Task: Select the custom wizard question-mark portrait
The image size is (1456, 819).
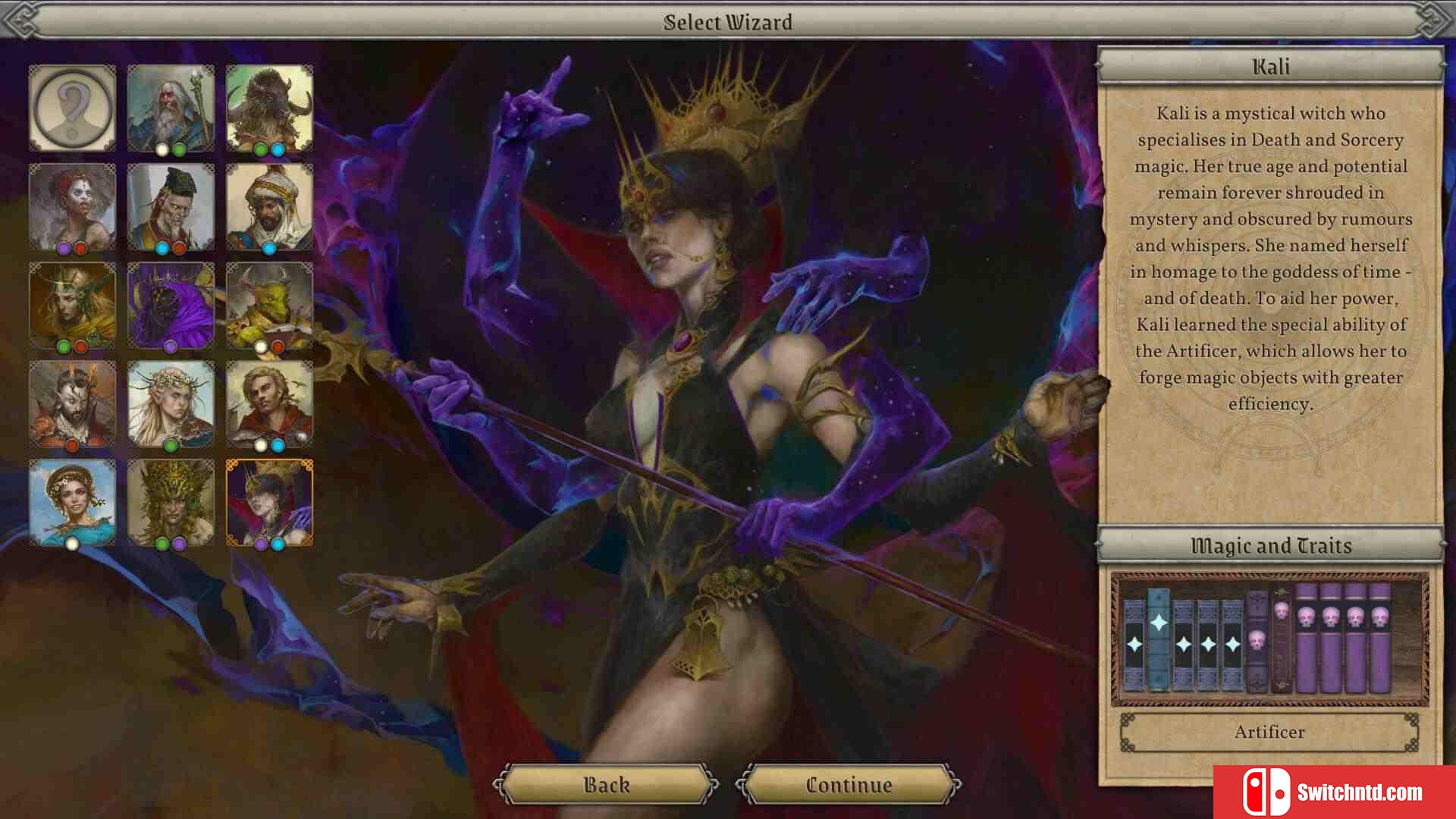Action: coord(72,108)
